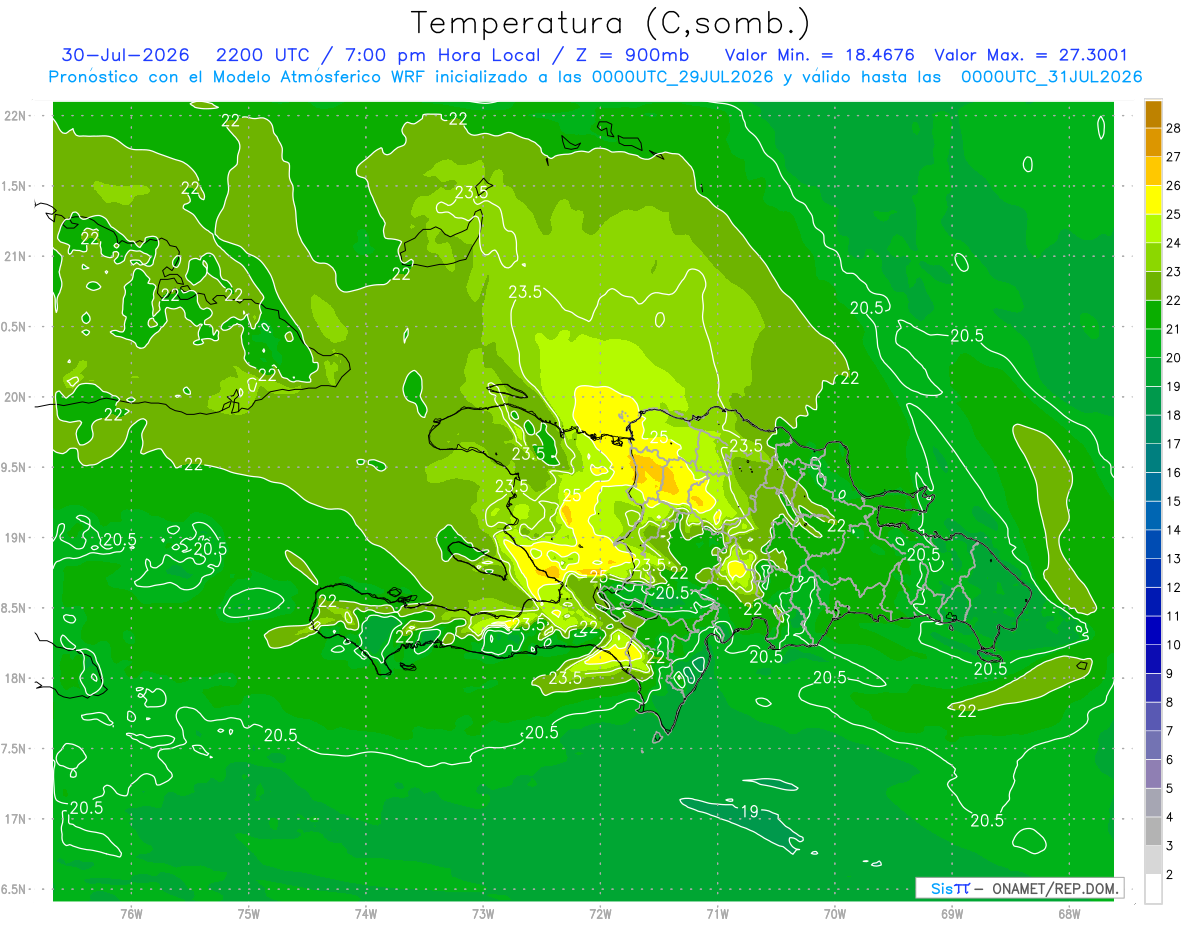Click the "21N" latitude axis label
Image resolution: width=1200 pixels, height=927 pixels.
click(x=16, y=256)
